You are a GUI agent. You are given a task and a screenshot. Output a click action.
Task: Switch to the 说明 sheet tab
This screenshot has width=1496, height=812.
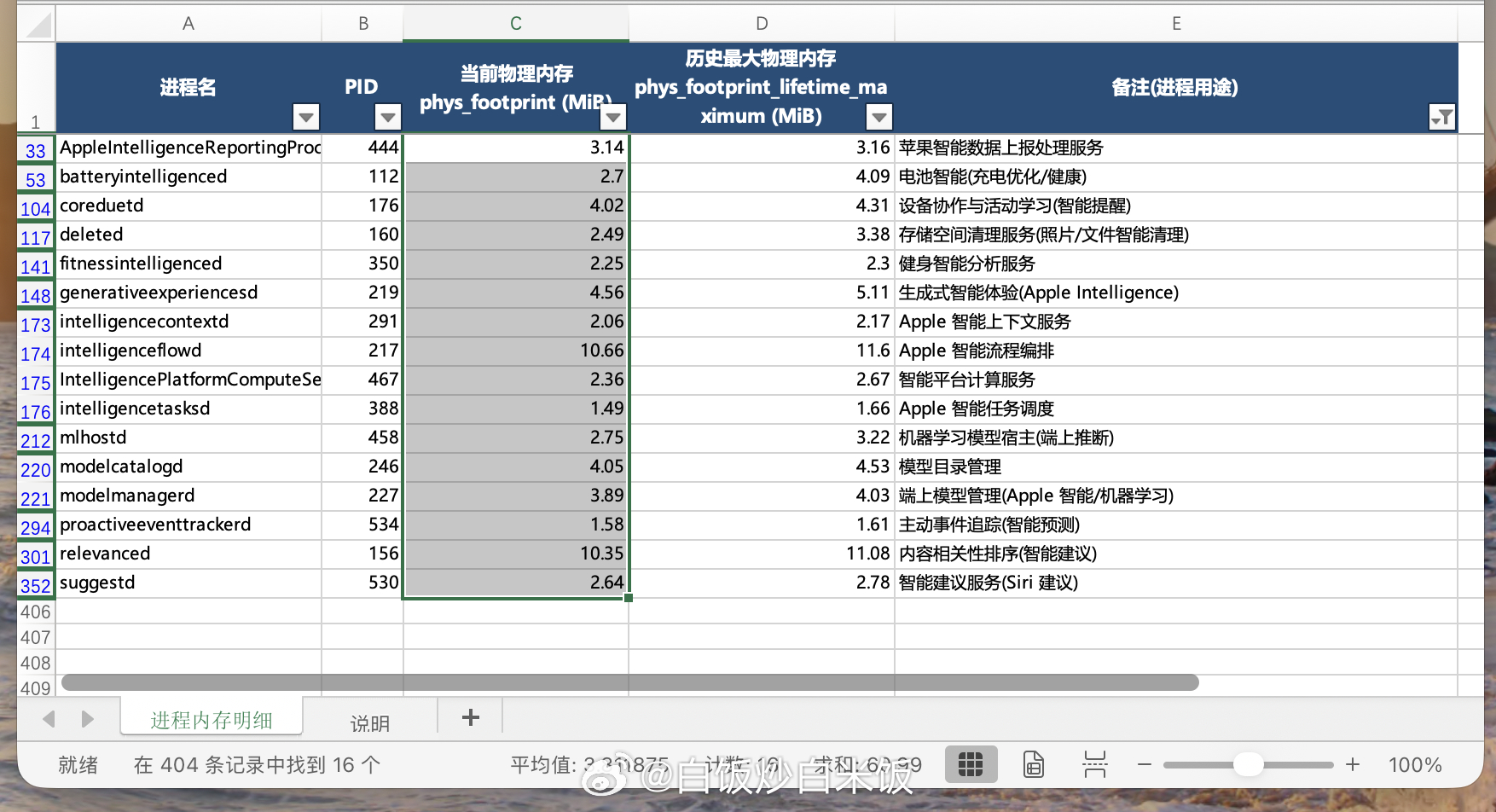click(x=370, y=722)
